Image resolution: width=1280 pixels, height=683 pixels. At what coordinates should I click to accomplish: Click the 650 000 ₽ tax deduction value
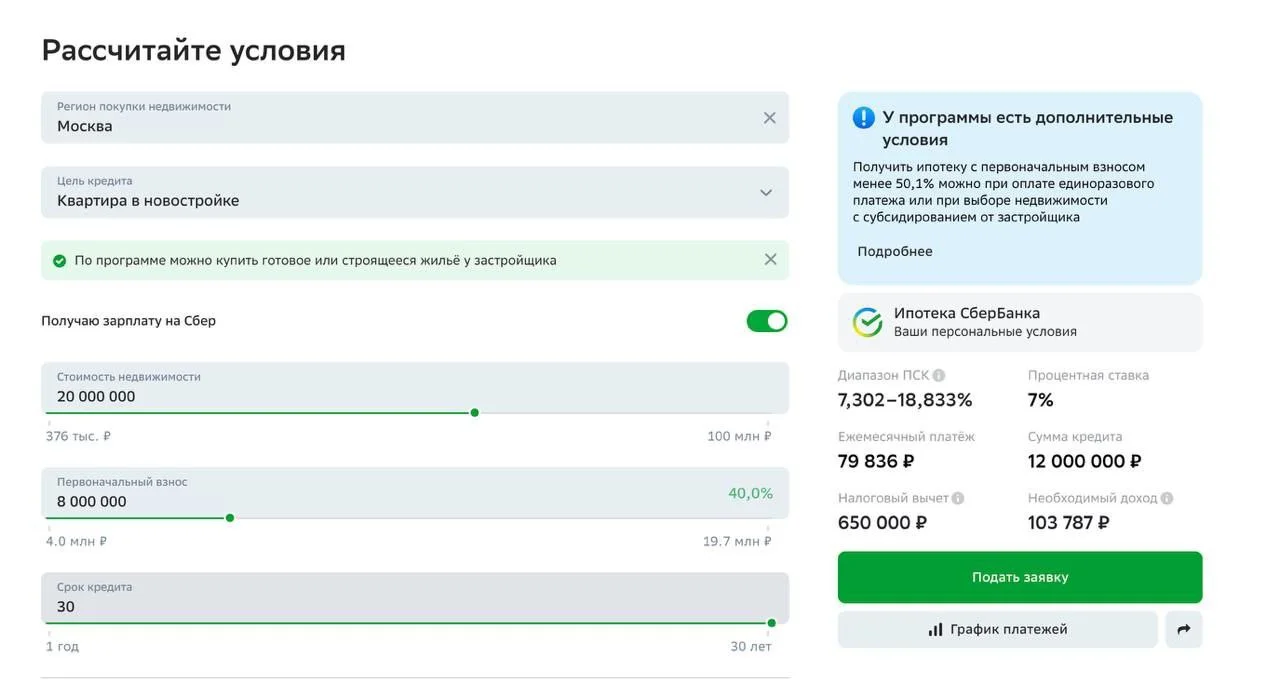coord(882,522)
